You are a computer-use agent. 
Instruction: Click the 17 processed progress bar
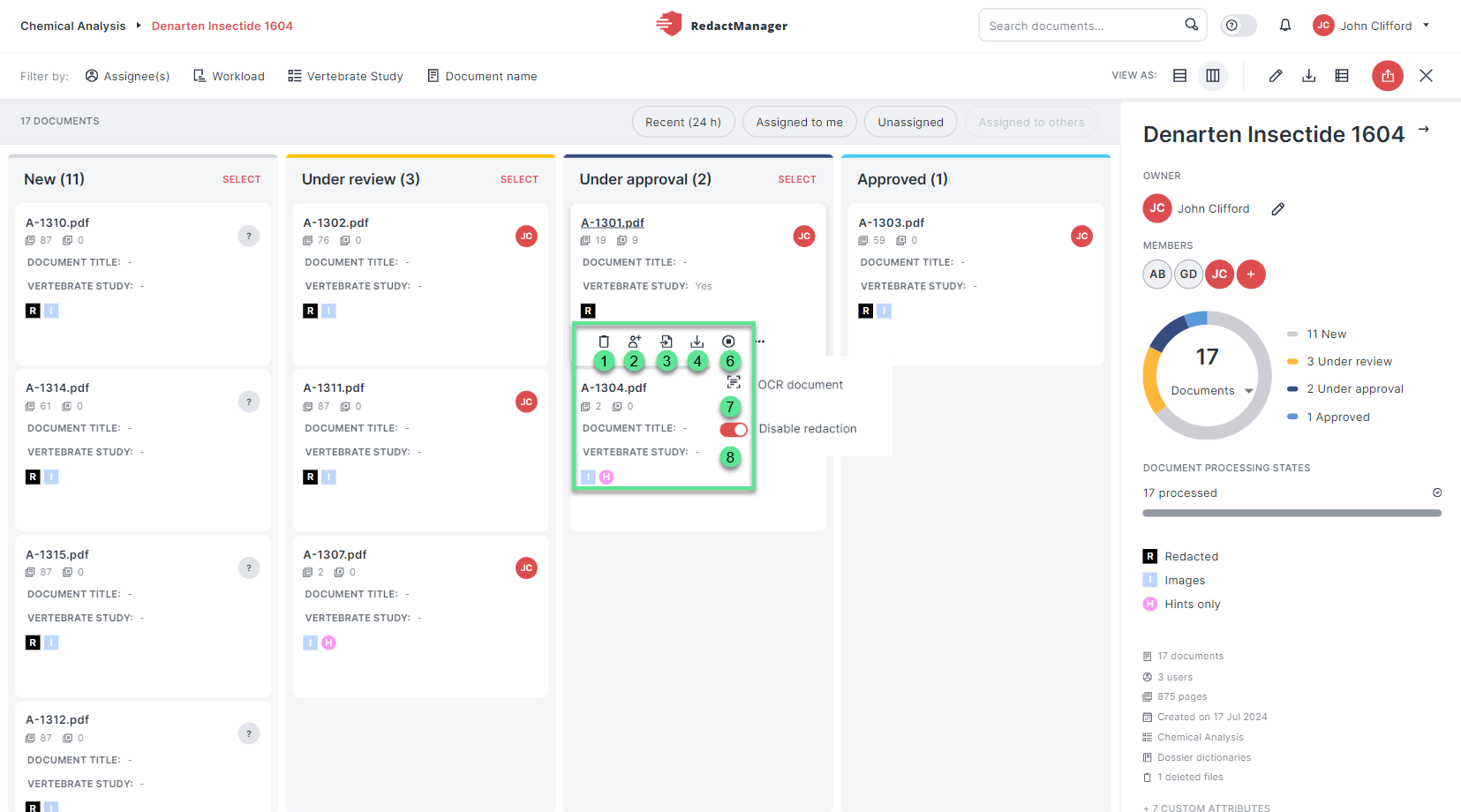click(x=1292, y=513)
